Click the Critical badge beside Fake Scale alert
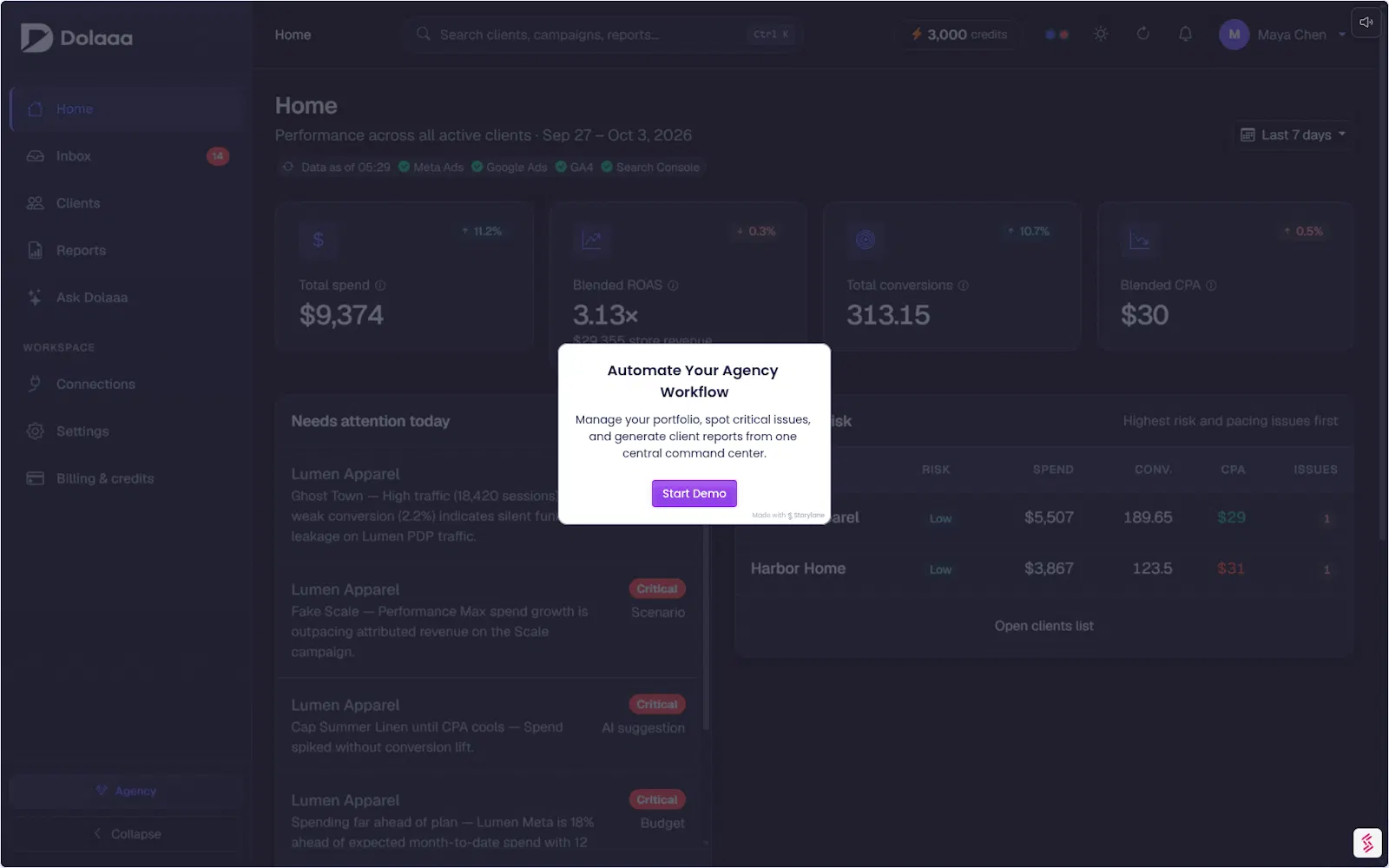This screenshot has width=1389, height=868. [x=657, y=589]
